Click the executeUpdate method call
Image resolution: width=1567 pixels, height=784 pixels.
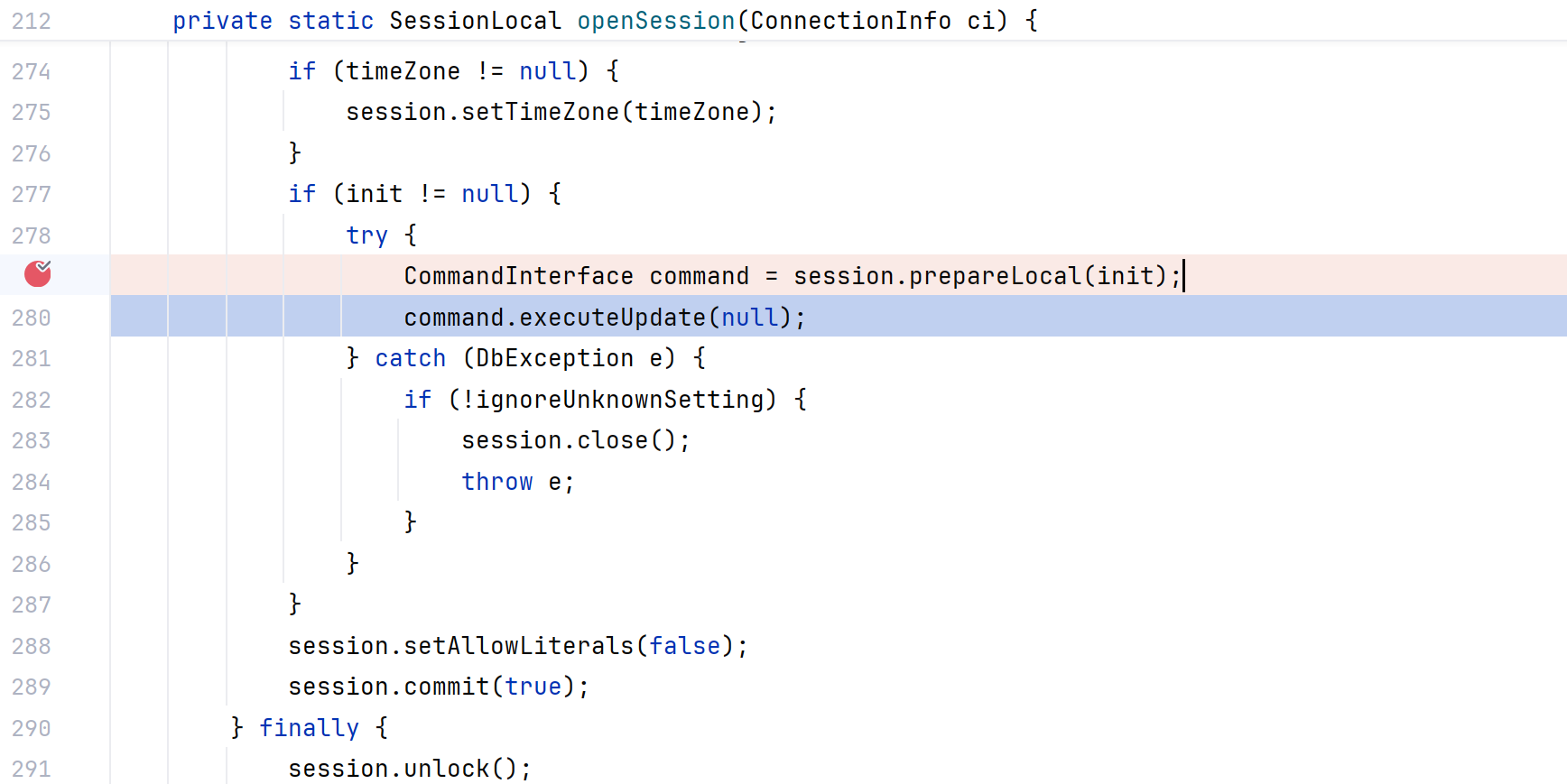pyautogui.click(x=613, y=318)
